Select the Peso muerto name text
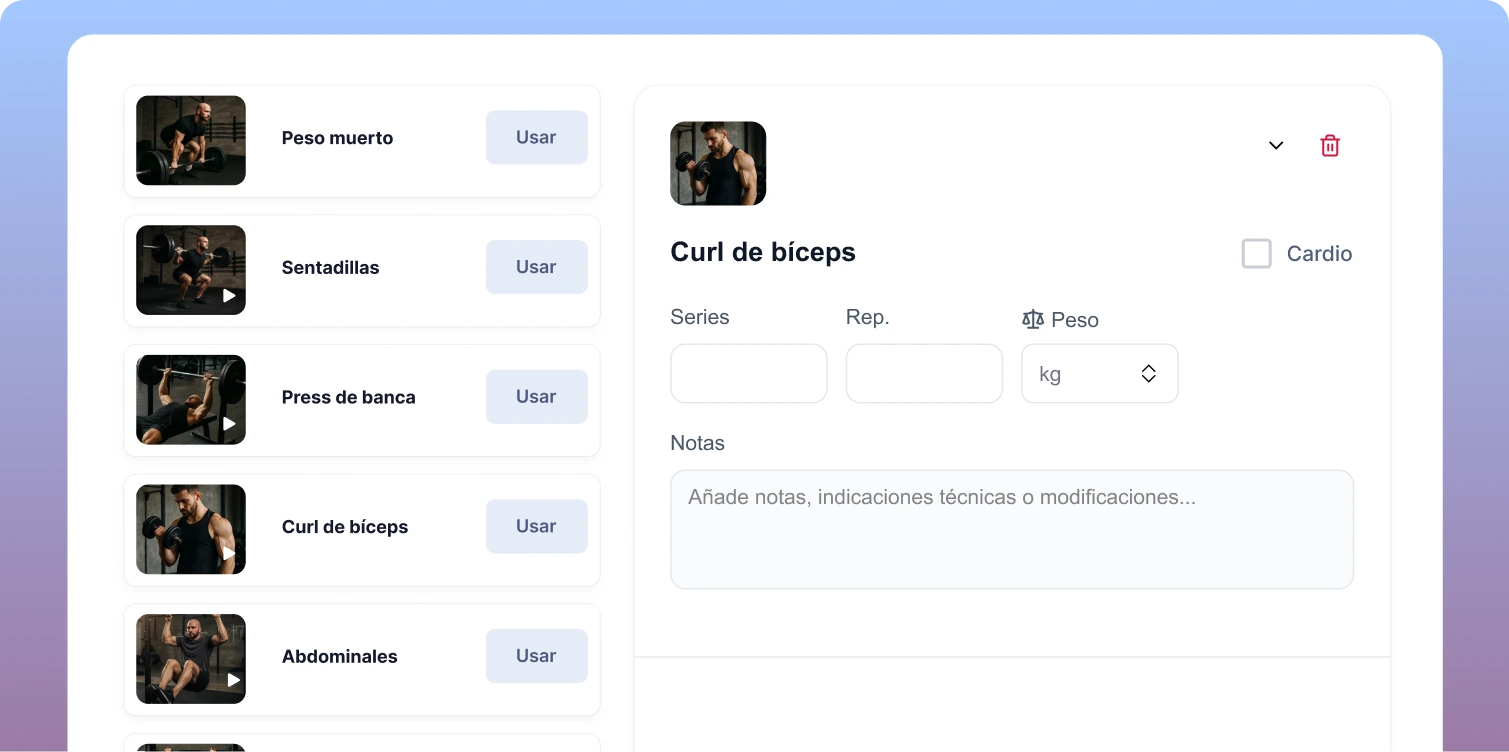This screenshot has width=1509, height=752. (x=337, y=138)
